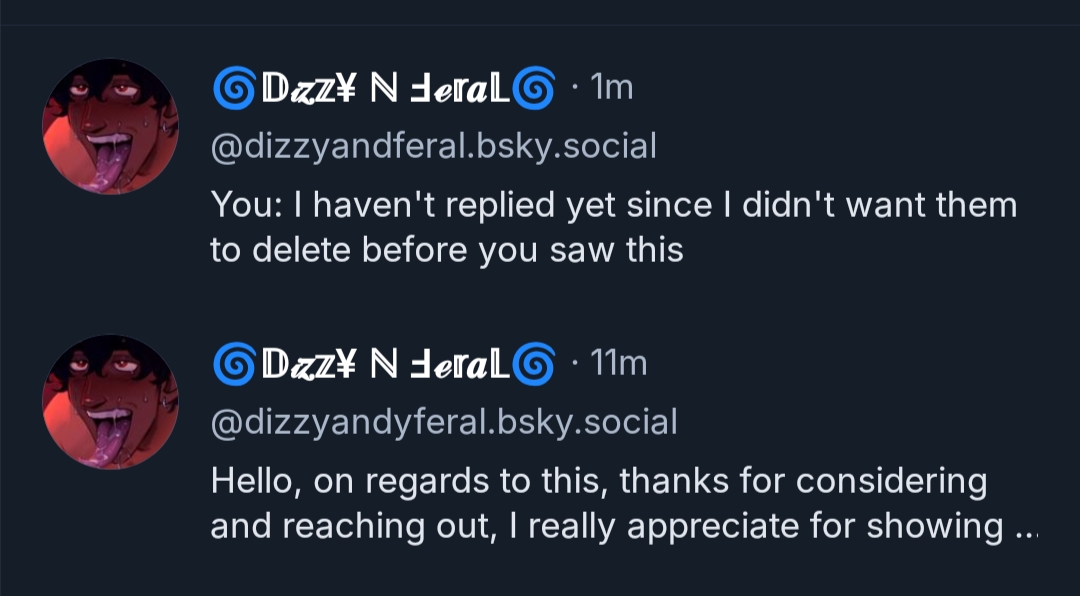This screenshot has width=1080, height=596.
Task: Click the "to delete before you saw this" line
Action: point(446,250)
